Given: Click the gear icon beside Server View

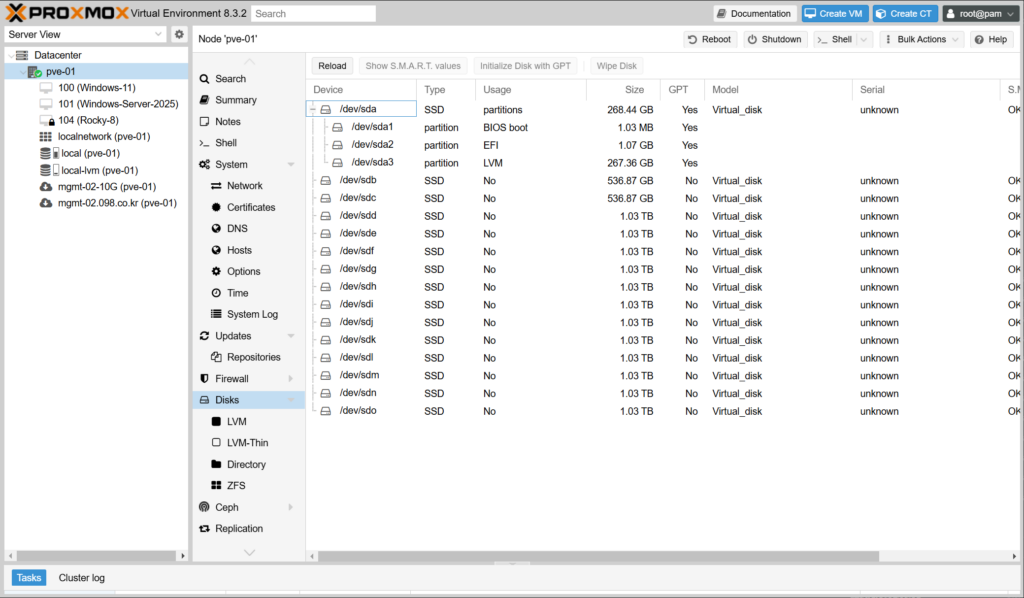Looking at the screenshot, I should [179, 34].
